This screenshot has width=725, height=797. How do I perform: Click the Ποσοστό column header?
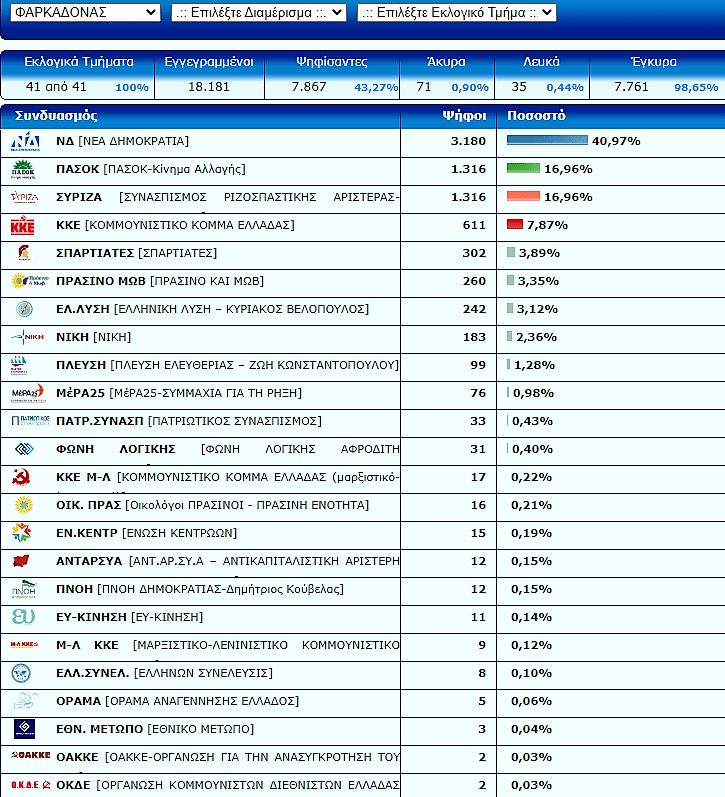coord(537,115)
